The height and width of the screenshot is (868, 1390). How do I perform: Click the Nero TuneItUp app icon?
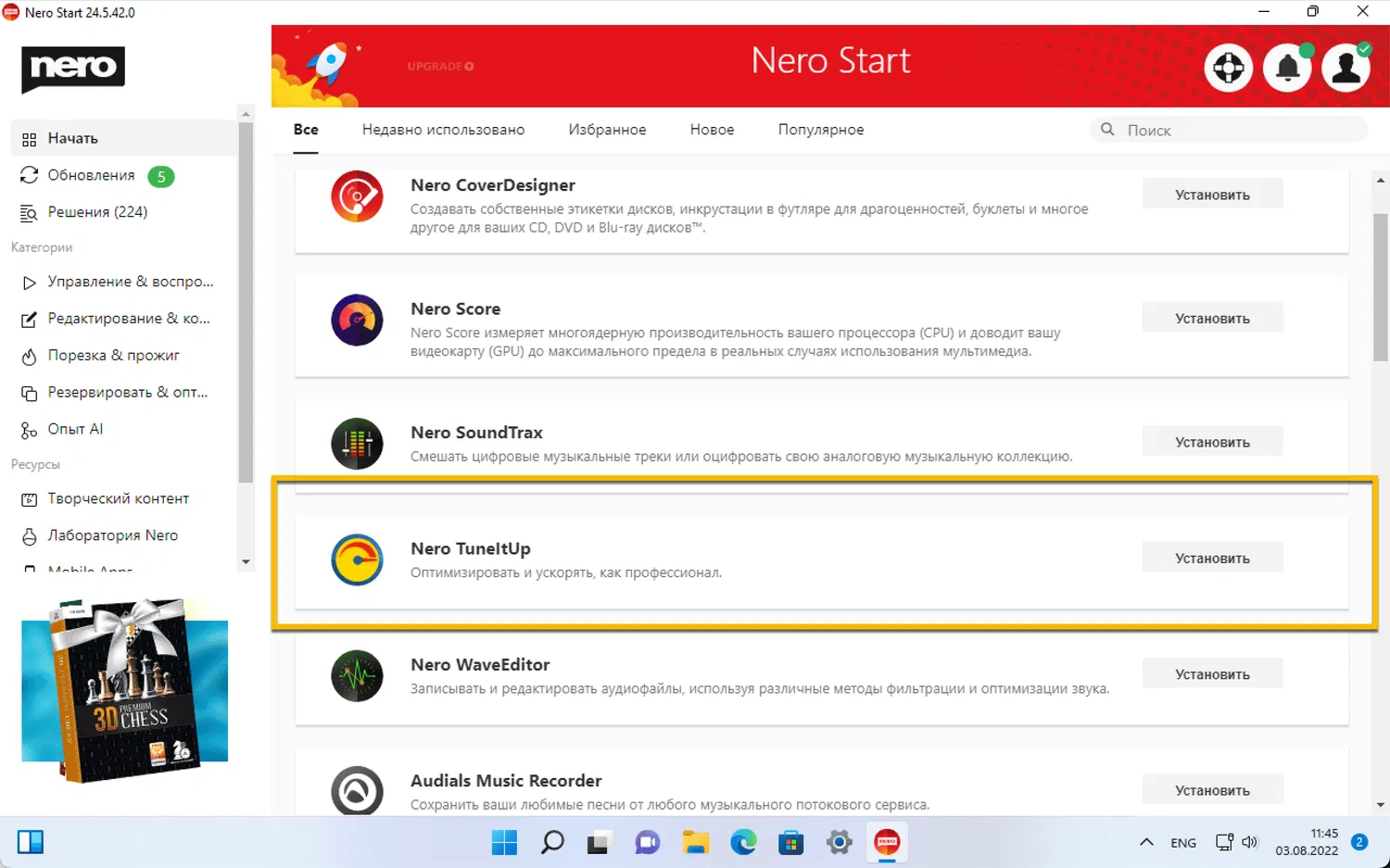coord(357,560)
